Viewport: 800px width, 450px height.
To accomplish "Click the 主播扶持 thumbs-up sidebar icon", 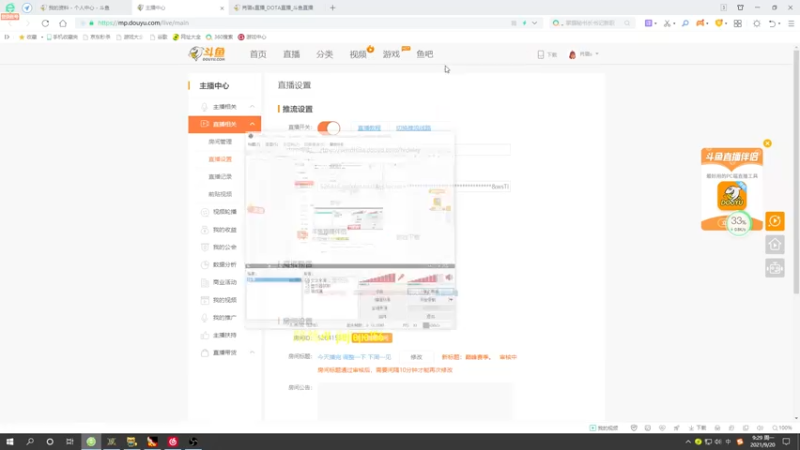I will pyautogui.click(x=205, y=335).
